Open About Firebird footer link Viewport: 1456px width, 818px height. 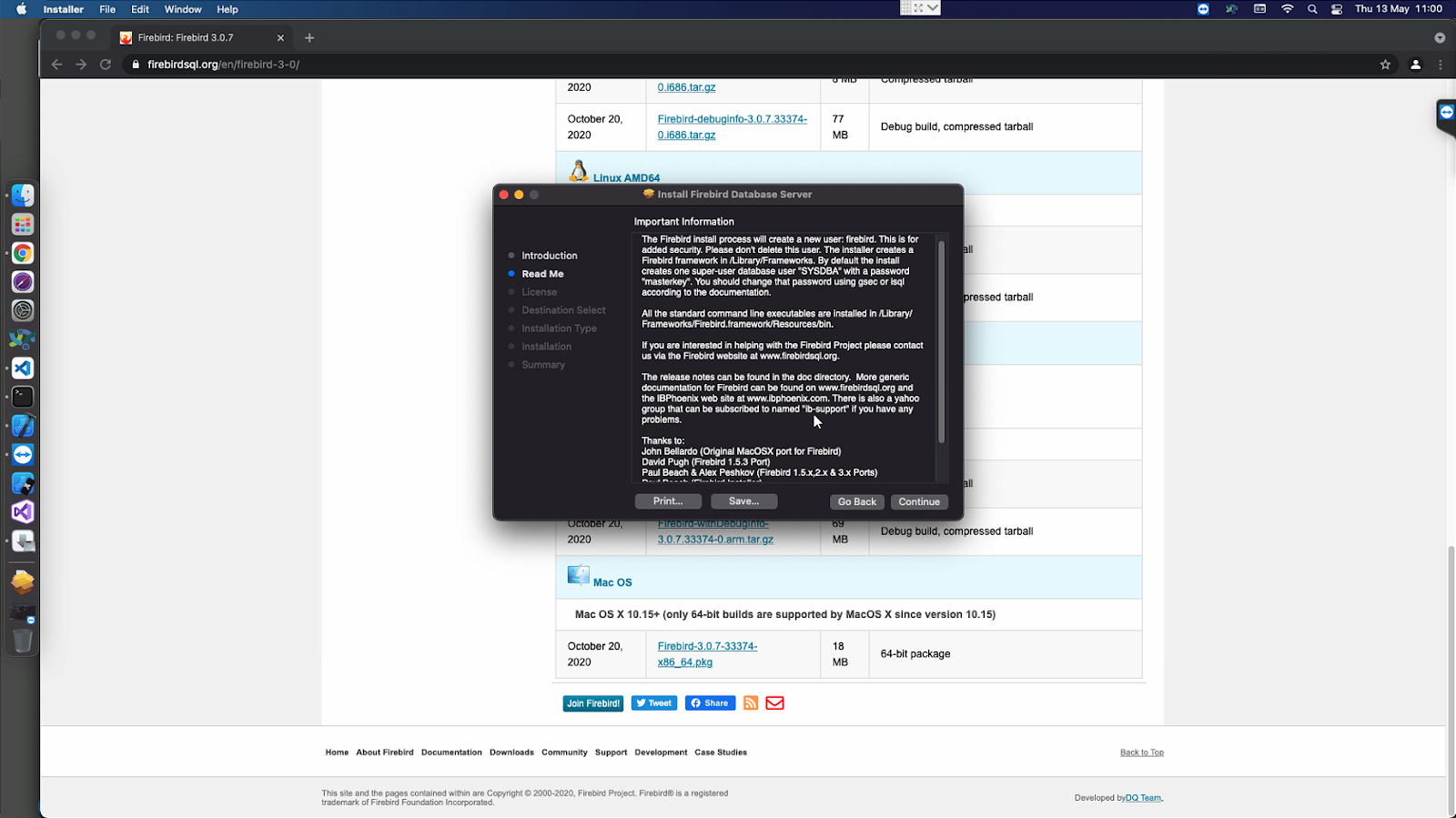385,752
